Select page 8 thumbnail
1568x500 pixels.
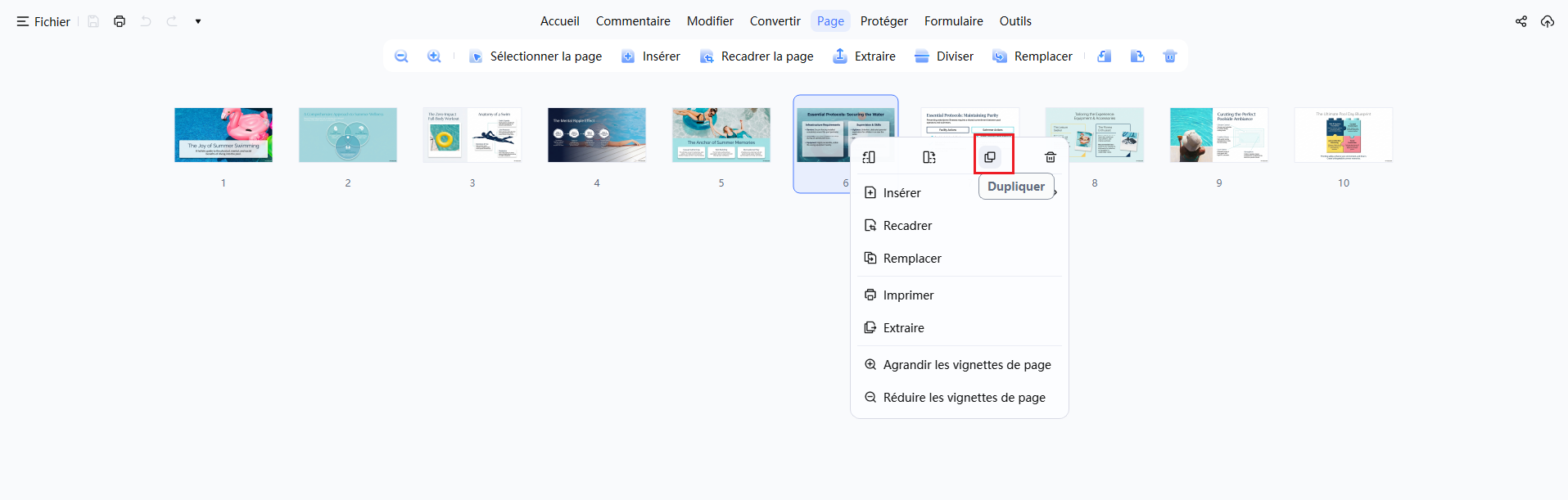pyautogui.click(x=1095, y=135)
